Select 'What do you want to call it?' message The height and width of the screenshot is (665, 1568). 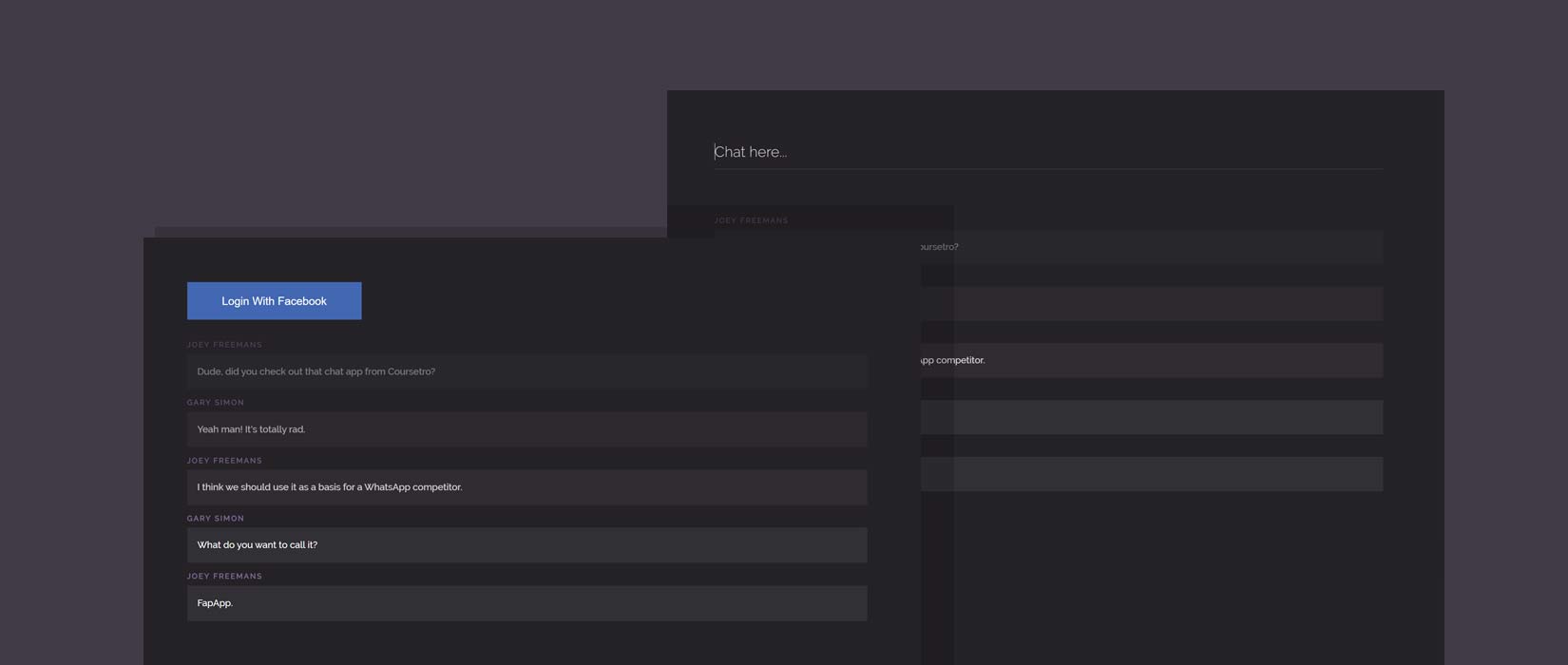tap(526, 545)
